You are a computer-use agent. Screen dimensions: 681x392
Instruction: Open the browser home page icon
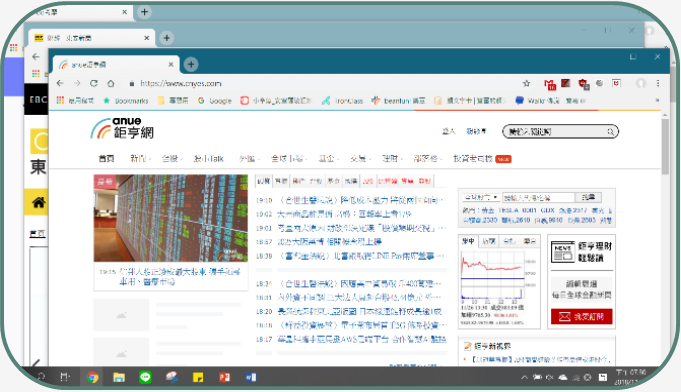pyautogui.click(x=111, y=83)
